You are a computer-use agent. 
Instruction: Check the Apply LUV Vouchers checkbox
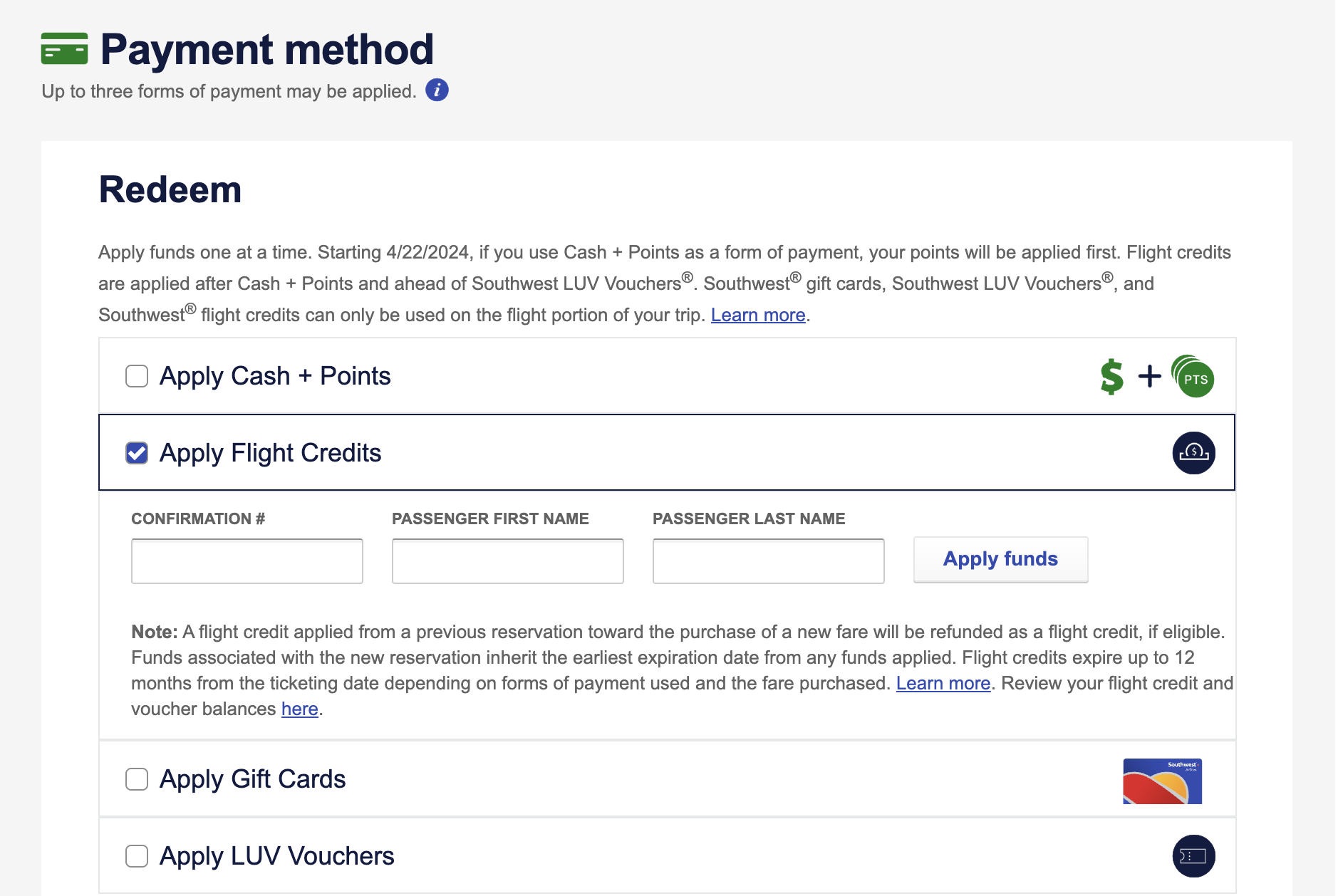click(136, 856)
